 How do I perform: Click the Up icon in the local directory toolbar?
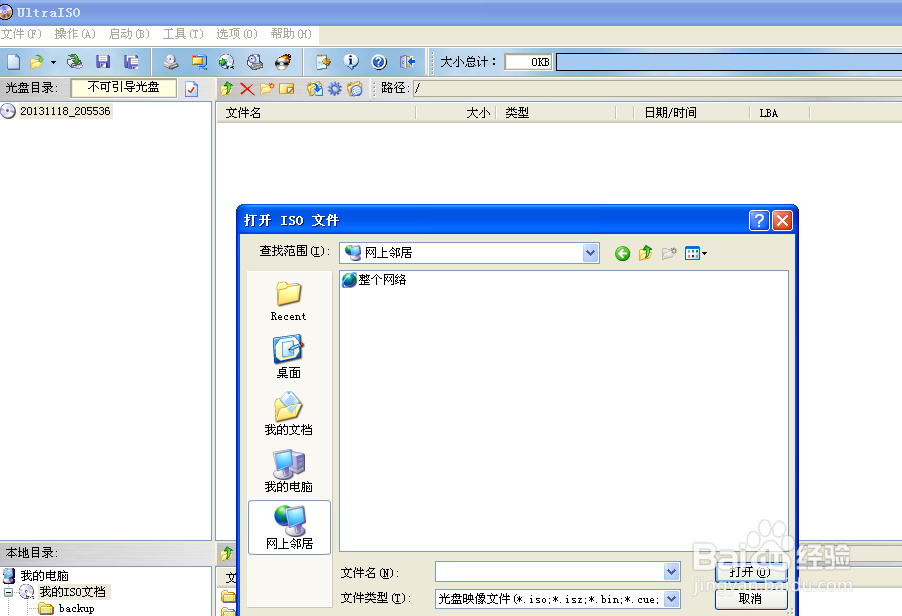tap(227, 553)
